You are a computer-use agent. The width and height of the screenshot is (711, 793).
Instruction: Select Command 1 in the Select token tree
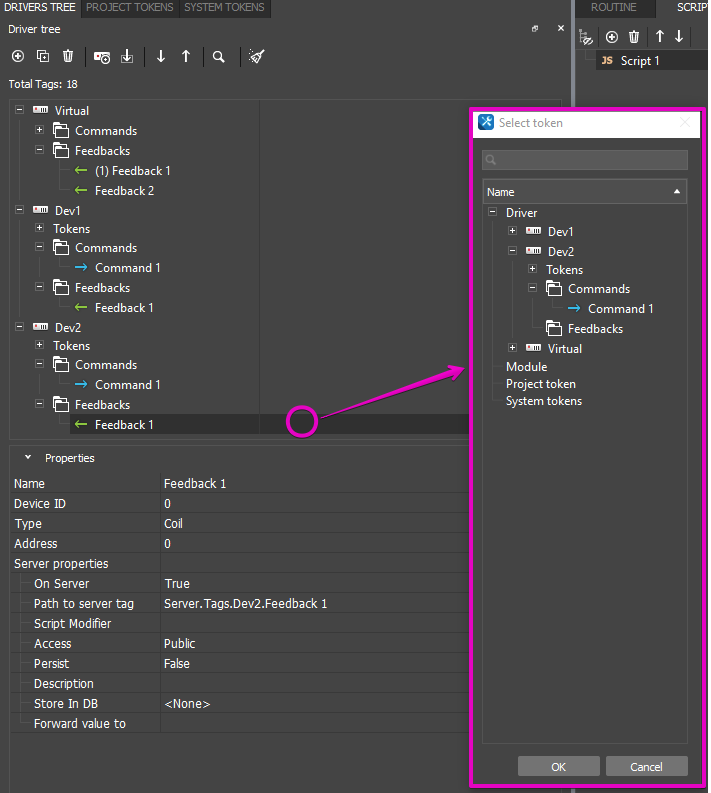coord(620,309)
